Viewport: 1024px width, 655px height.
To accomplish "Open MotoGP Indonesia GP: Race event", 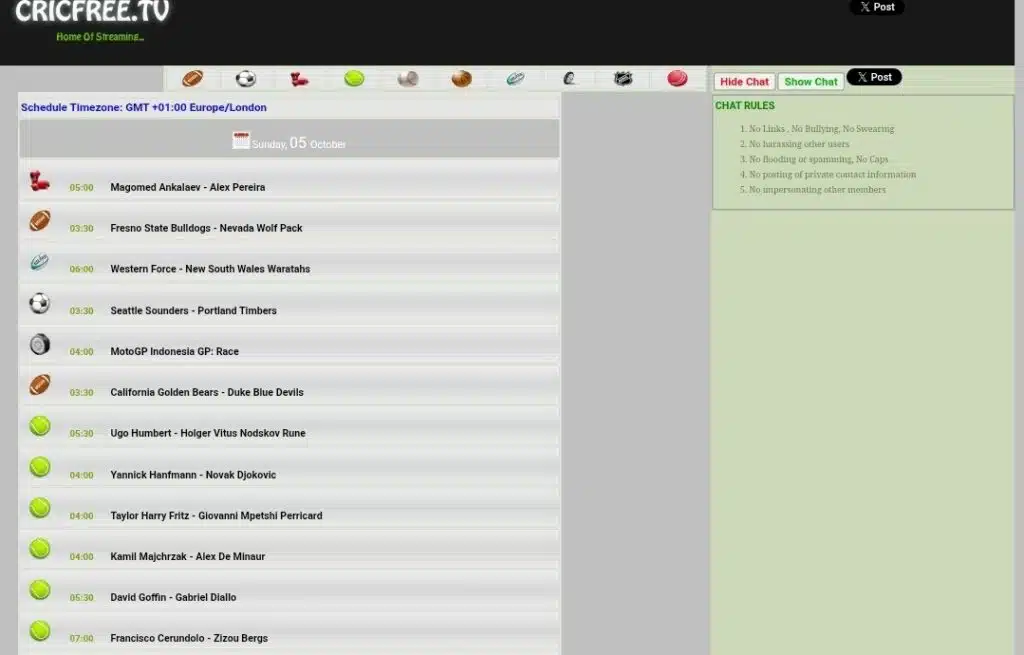I will click(174, 352).
